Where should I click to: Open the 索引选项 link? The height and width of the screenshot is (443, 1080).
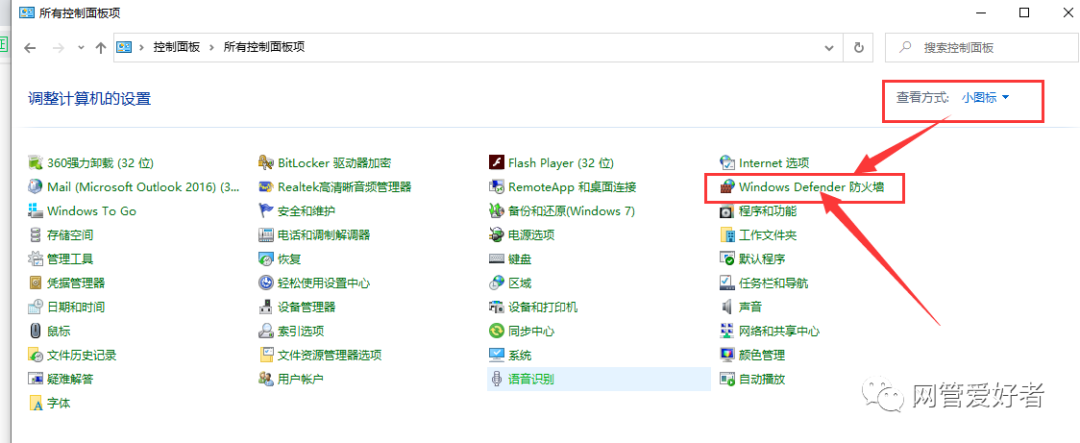[x=301, y=331]
